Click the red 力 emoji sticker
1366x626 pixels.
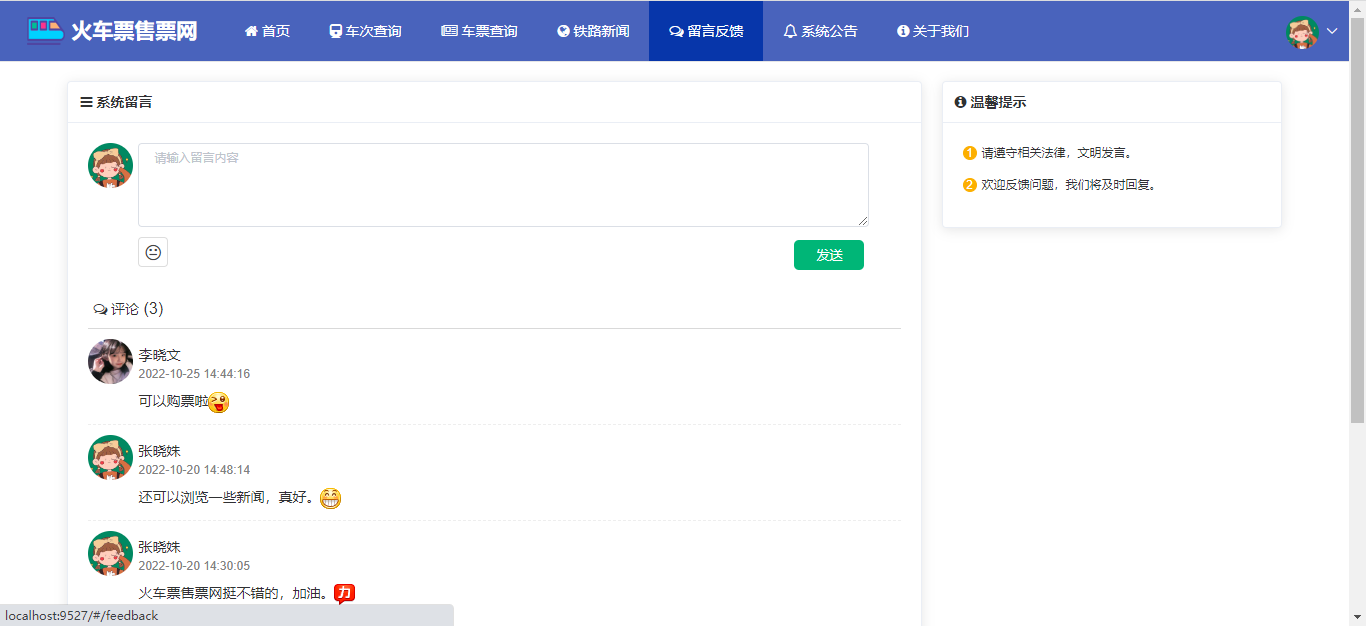click(345, 594)
